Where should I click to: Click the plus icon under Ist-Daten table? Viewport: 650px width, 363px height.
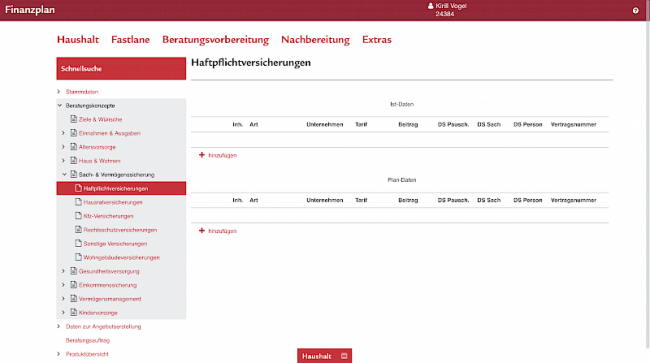202,155
